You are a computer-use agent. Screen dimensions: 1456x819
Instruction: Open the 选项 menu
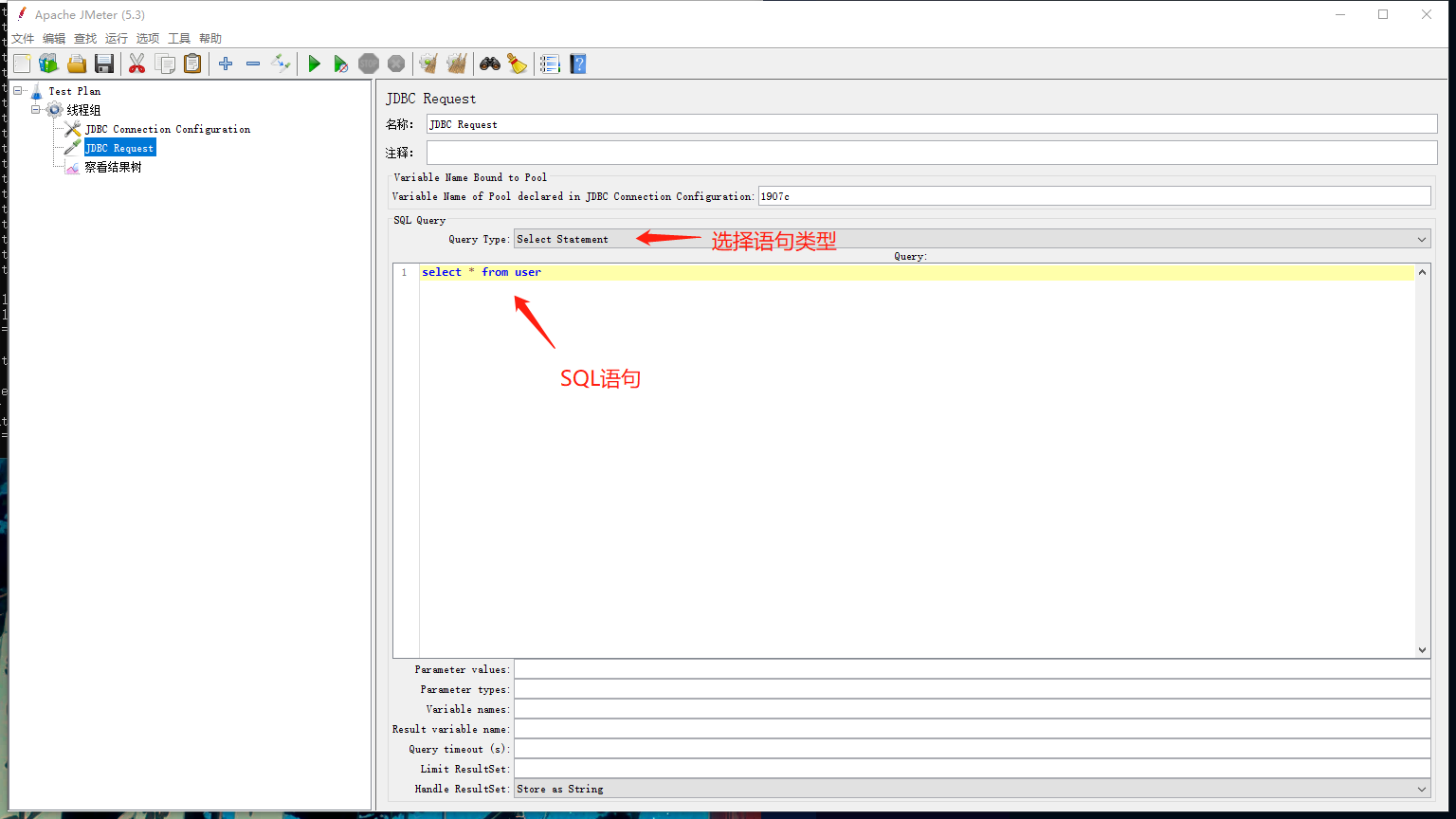coord(148,39)
